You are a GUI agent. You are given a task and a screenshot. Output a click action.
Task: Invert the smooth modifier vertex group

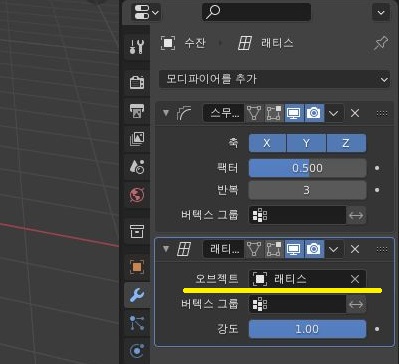pos(356,215)
